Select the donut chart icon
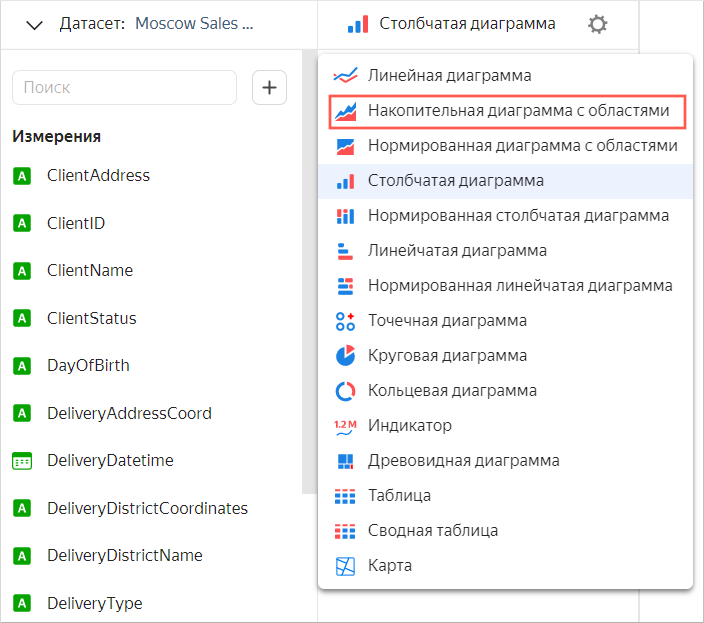The image size is (704, 623). click(x=345, y=391)
